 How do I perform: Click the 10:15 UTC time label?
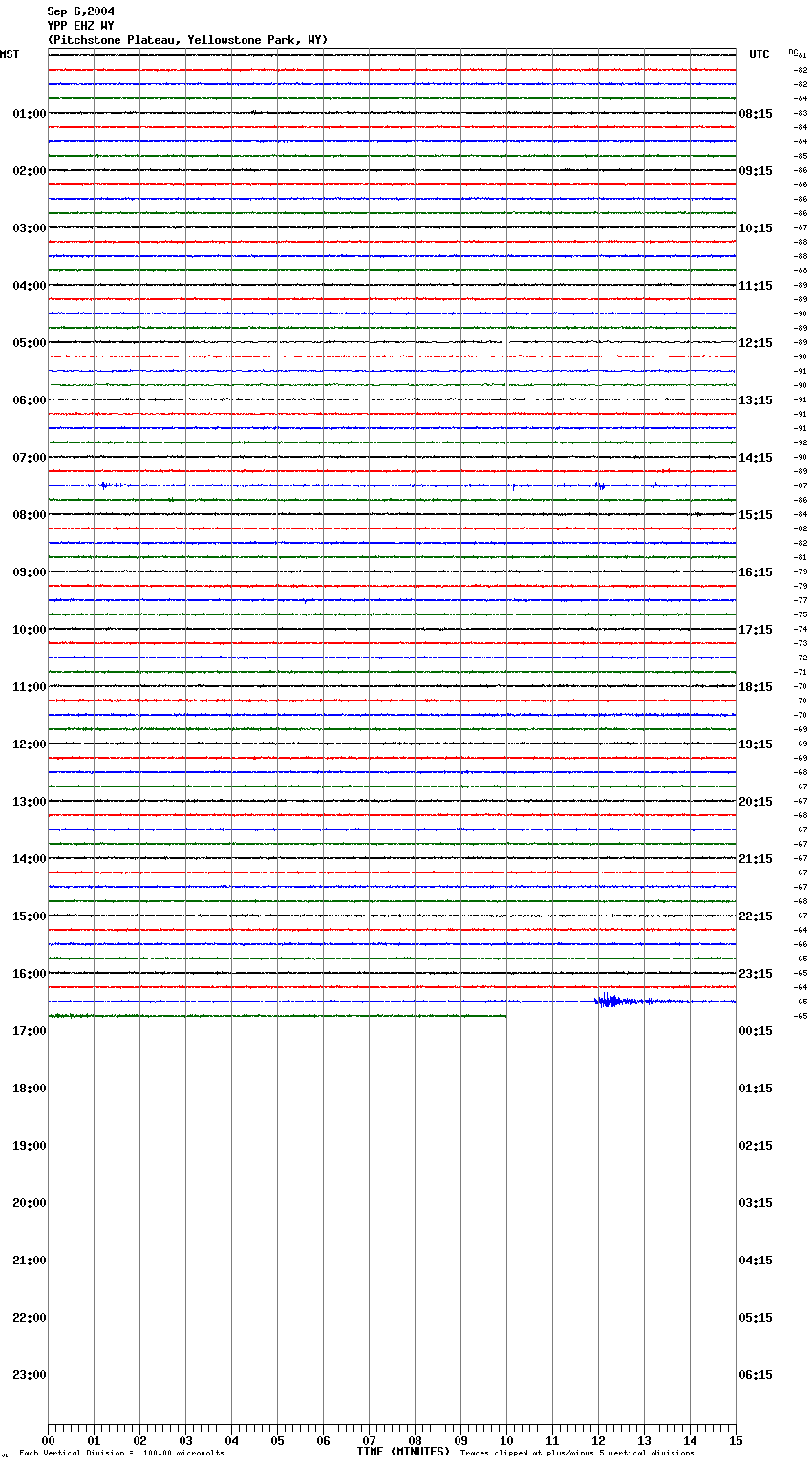(x=756, y=228)
